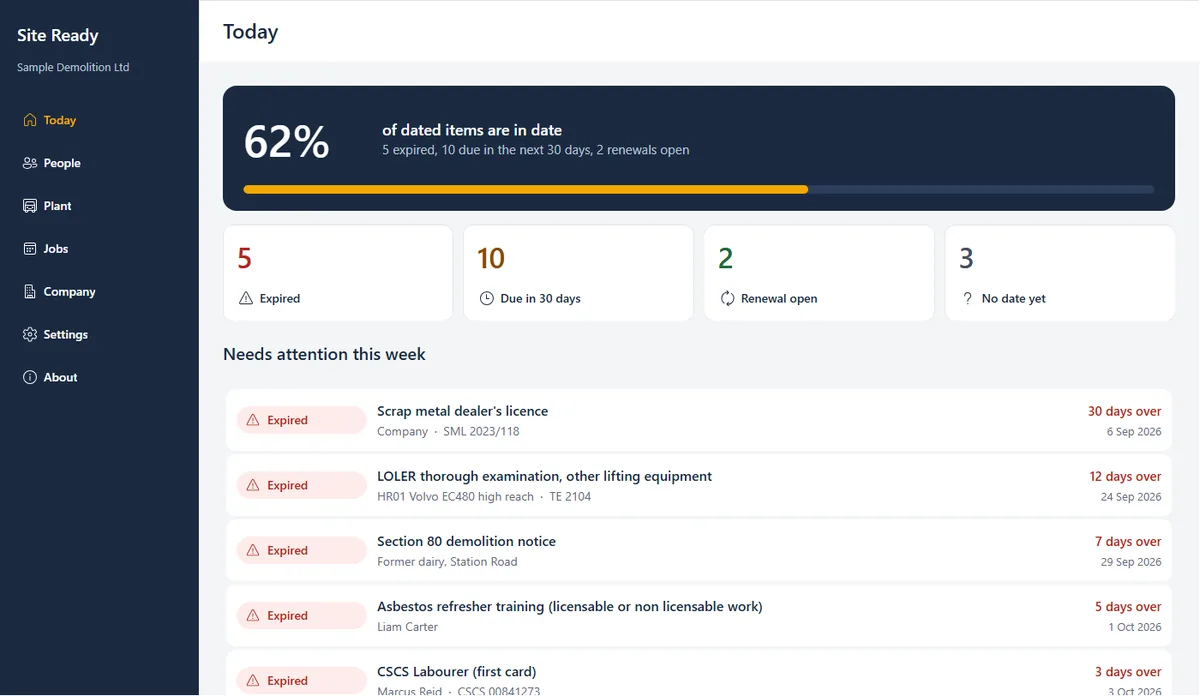Viewport: 1200px width, 696px height.
Task: Click the Expired warning icon on CSCS Labourer row
Action: click(x=253, y=680)
